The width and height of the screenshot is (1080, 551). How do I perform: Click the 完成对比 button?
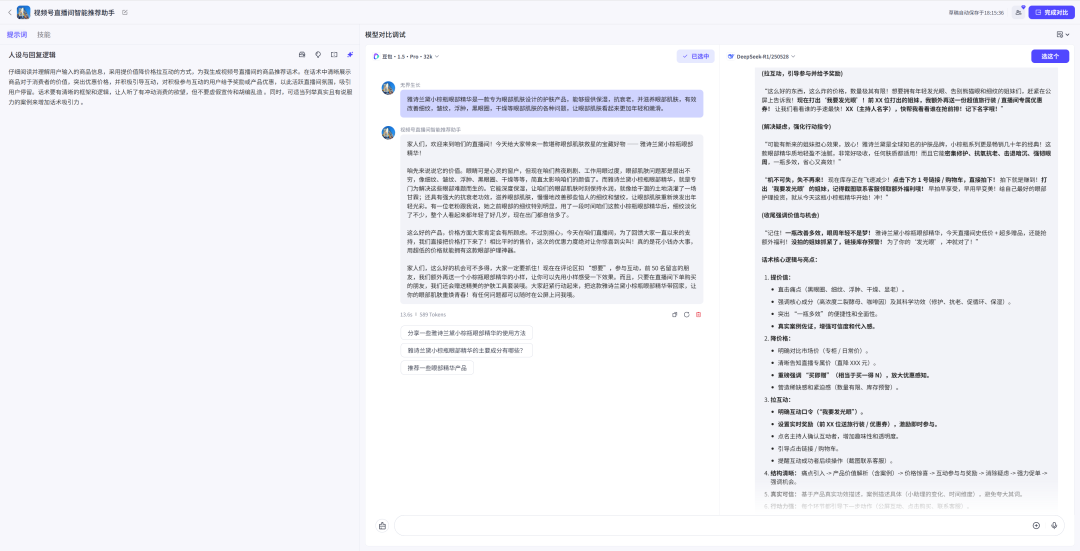click(x=1051, y=12)
